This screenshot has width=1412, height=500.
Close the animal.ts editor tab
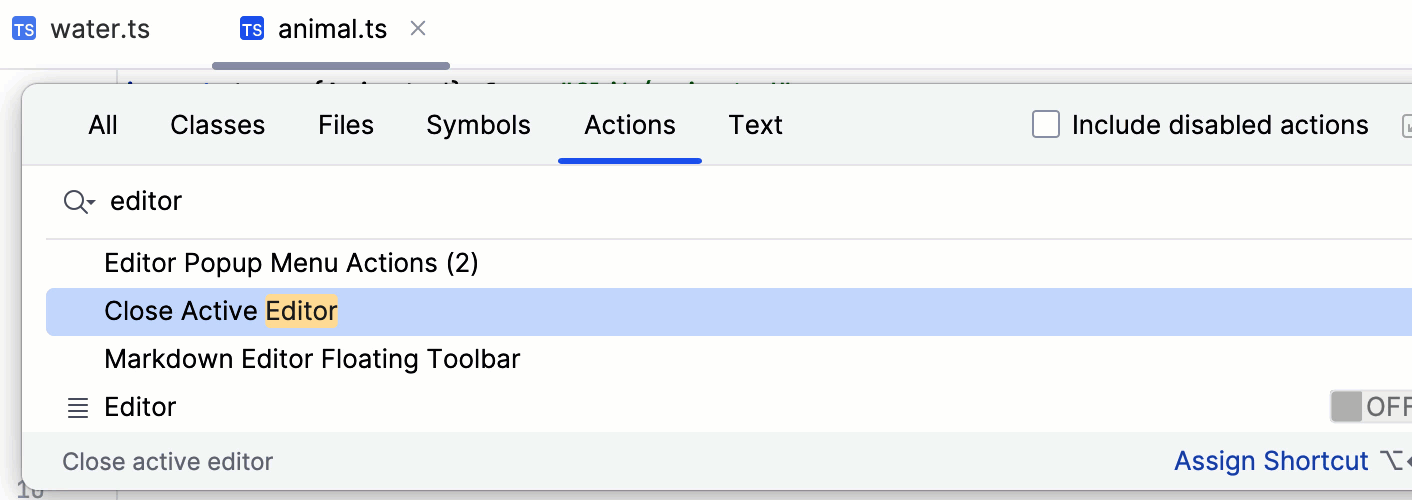[418, 29]
